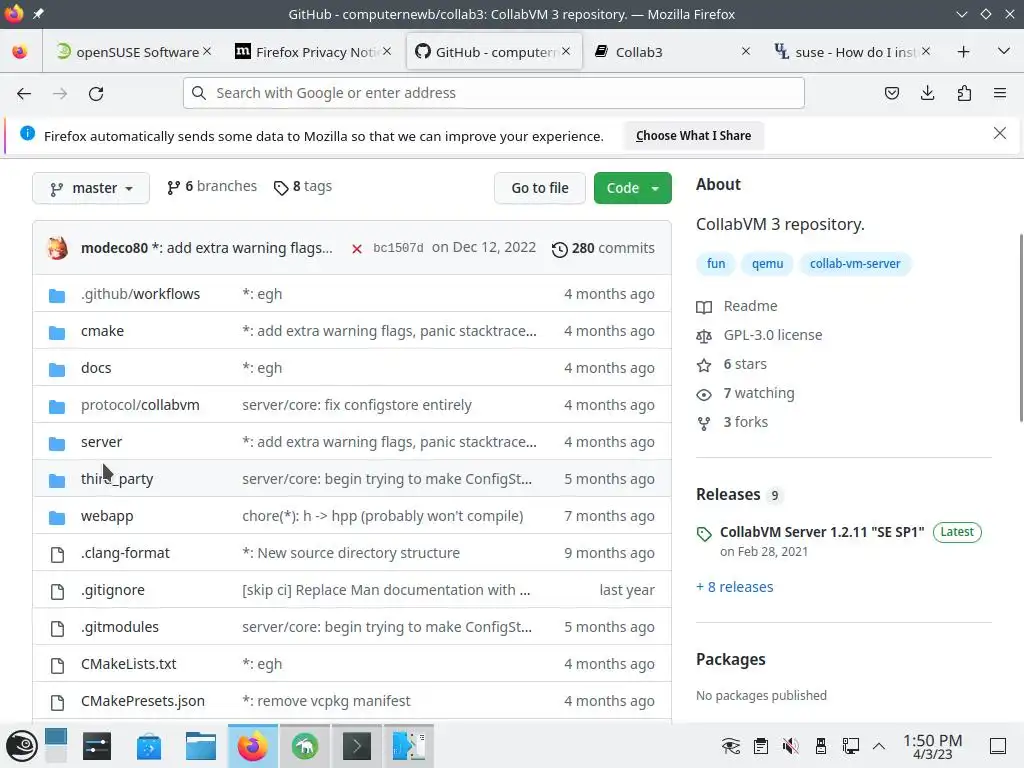Screen dimensions: 1024x768
Task: Open the Firefox hamburger menu
Action: coord(1000,93)
